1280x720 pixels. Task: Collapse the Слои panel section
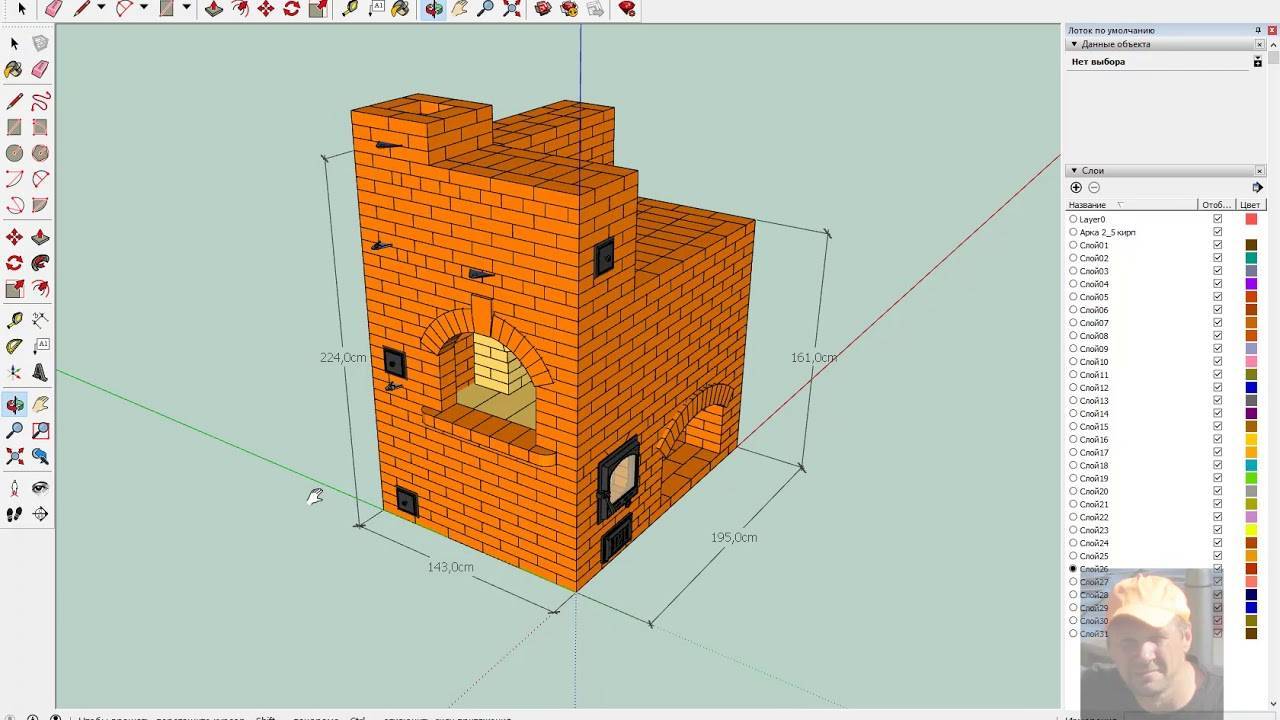[1074, 171]
